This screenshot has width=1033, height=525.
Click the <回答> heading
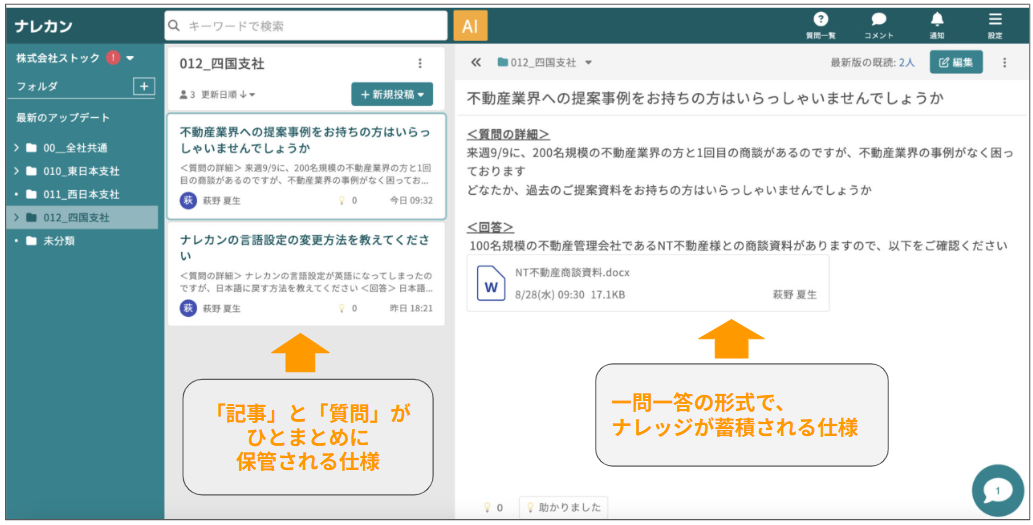490,227
